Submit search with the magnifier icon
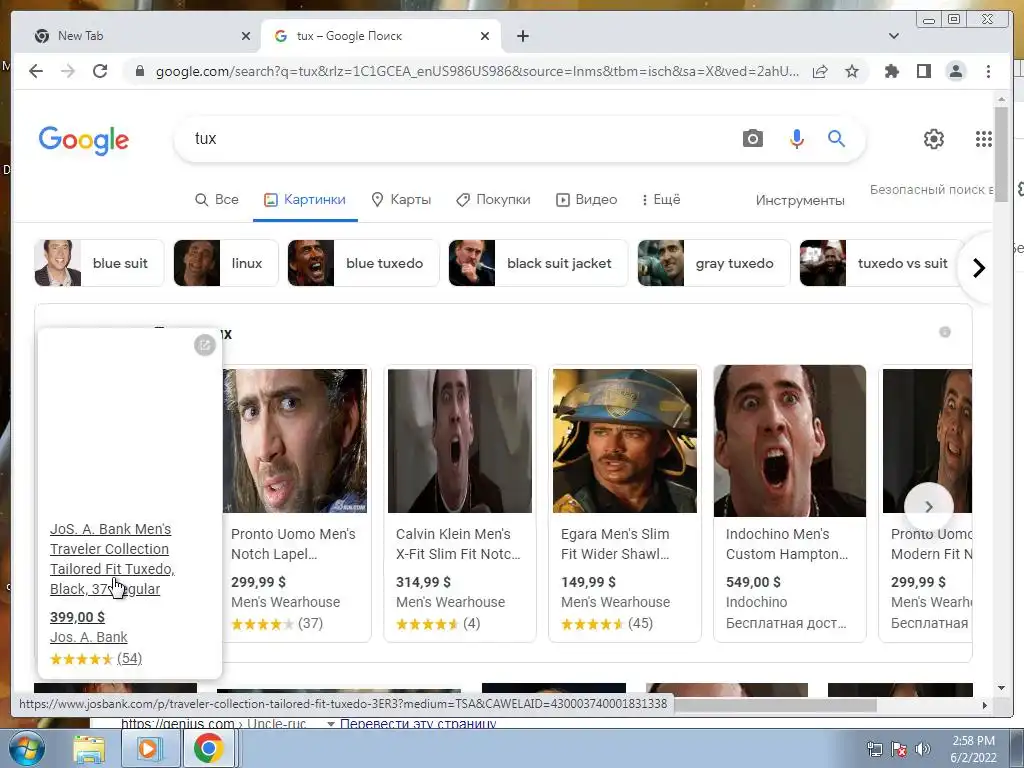Viewport: 1024px width, 768px height. [x=837, y=138]
